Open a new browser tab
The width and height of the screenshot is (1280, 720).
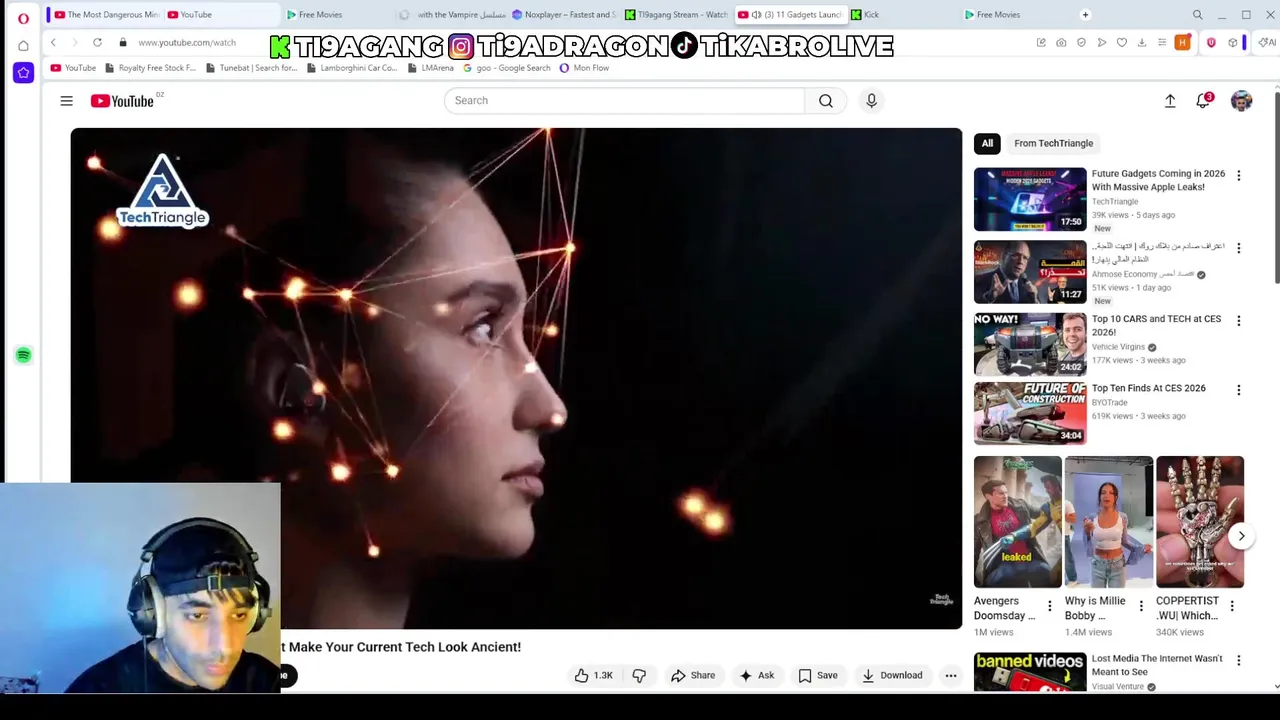pyautogui.click(x=1085, y=15)
